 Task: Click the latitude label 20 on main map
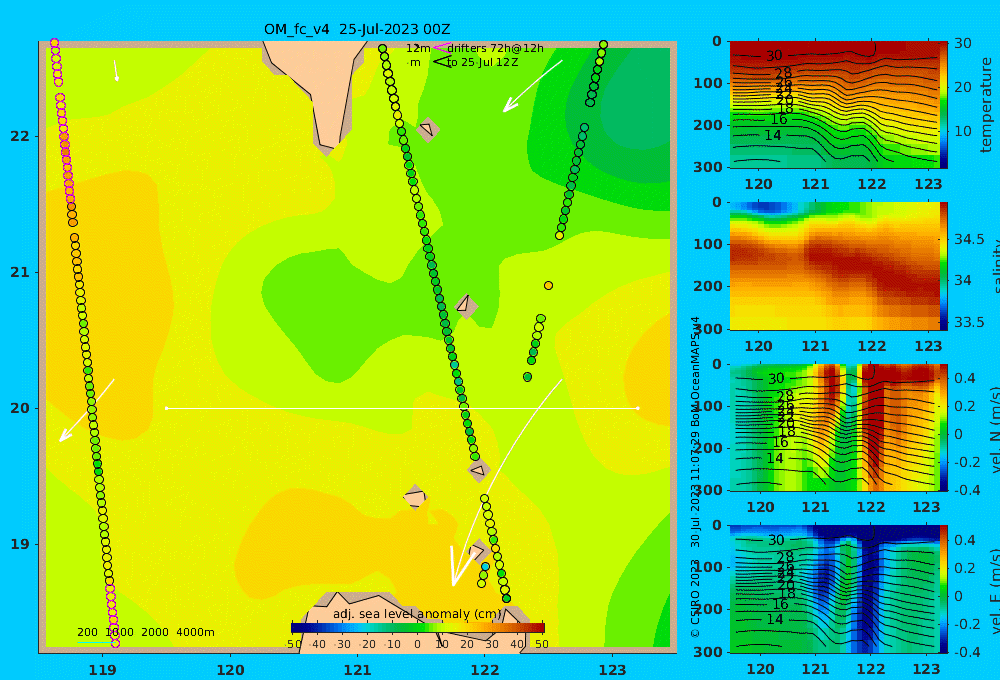[20, 408]
